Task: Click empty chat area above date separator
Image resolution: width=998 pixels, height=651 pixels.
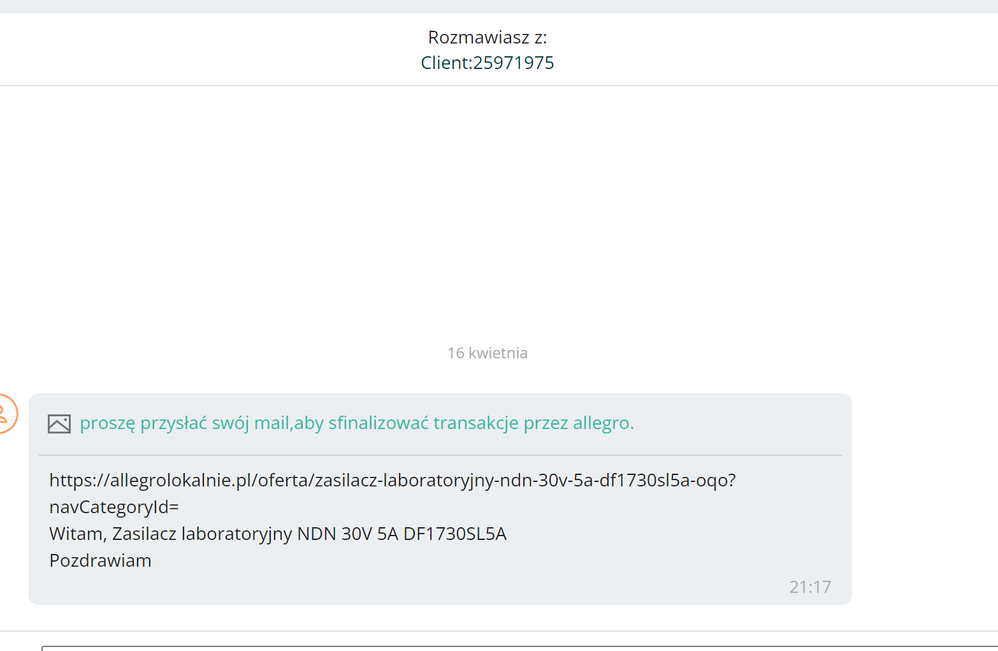Action: coord(487,210)
